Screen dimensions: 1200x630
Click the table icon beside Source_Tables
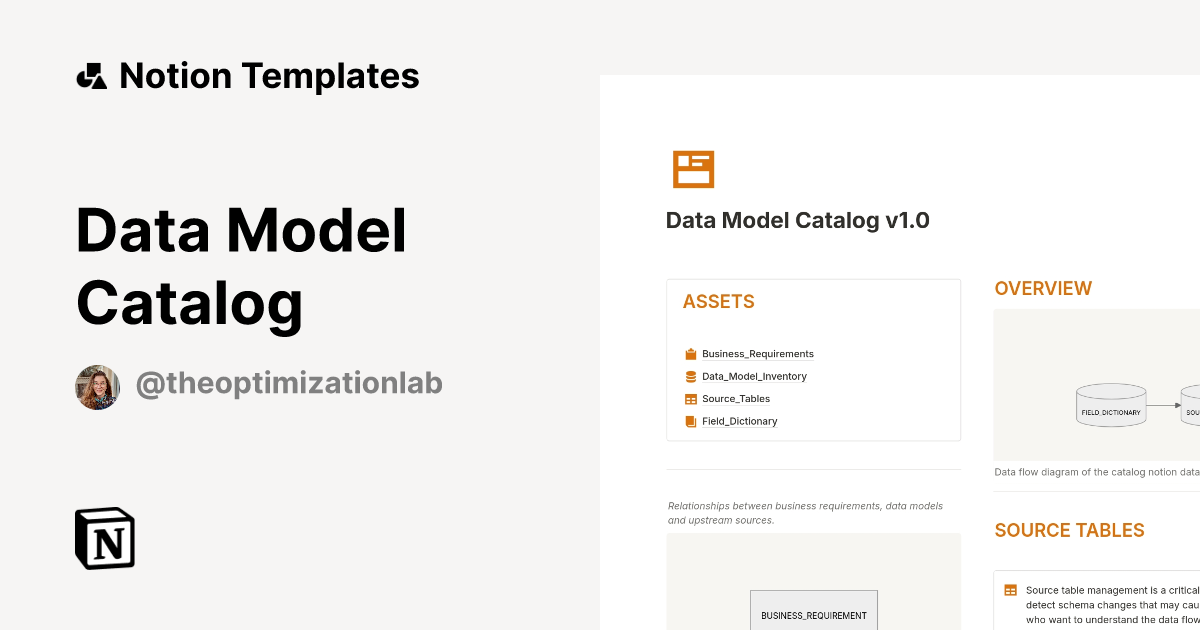(690, 398)
